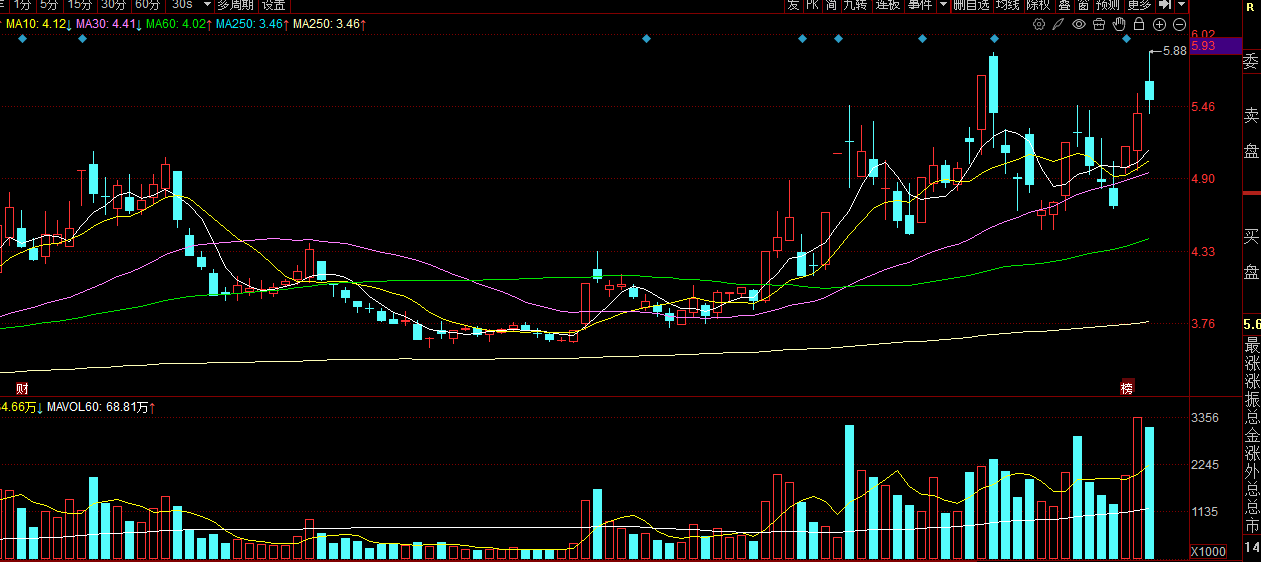The image size is (1261, 562).
Task: Click the white MA250: 3.46 label
Action: pyautogui.click(x=329, y=23)
